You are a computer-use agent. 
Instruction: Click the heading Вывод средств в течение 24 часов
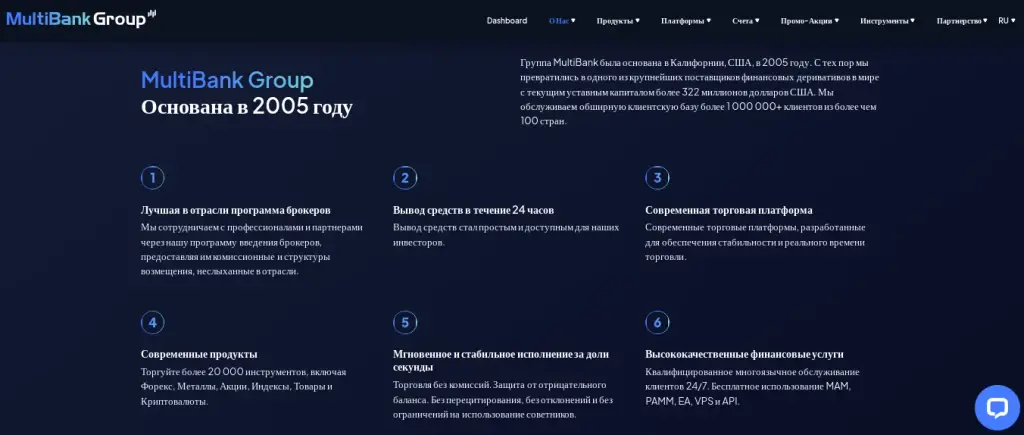(473, 210)
